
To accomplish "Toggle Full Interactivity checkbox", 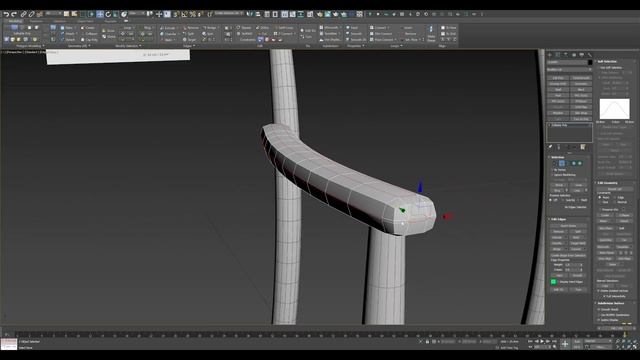I will pos(605,296).
